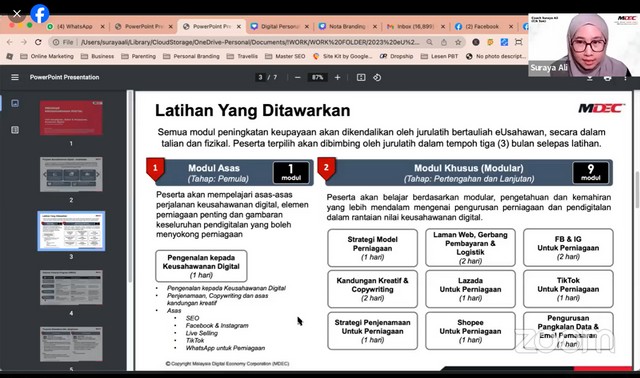
Task: Click the 87% zoom level field
Action: click(x=318, y=77)
